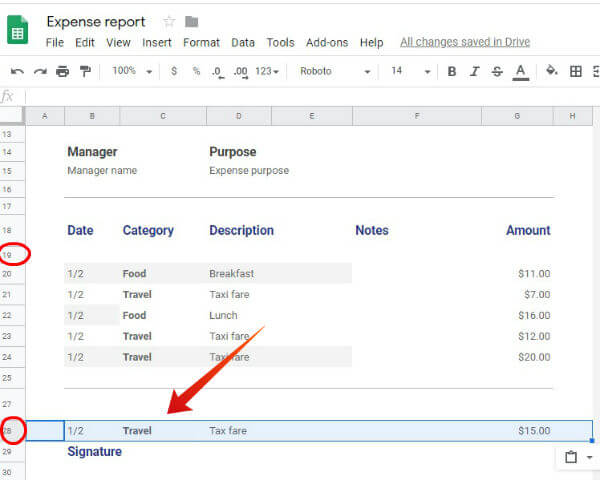Format as currency with dollar icon
Viewport: 600px width, 480px height.
(174, 71)
